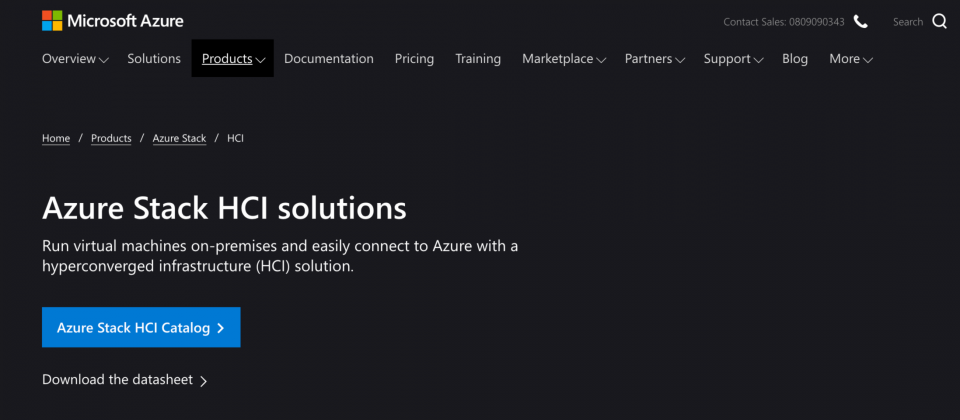
Task: Open the Training nav link
Action: click(478, 59)
